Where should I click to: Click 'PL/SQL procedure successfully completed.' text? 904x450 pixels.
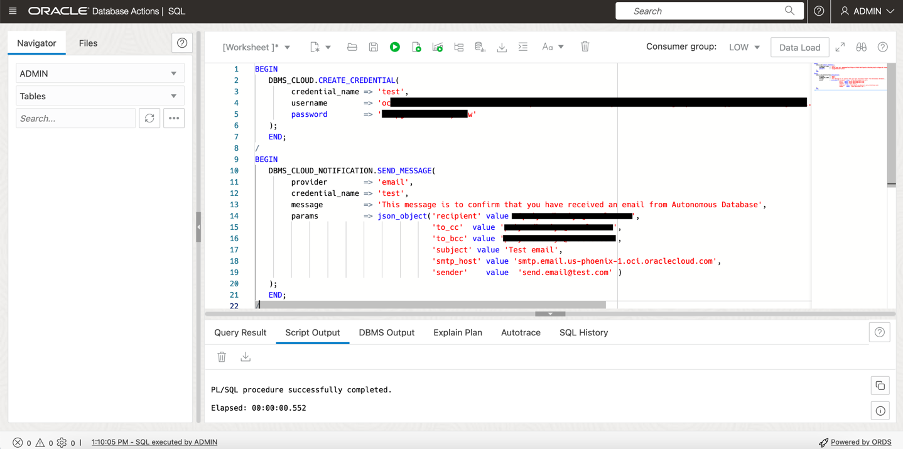(x=302, y=390)
